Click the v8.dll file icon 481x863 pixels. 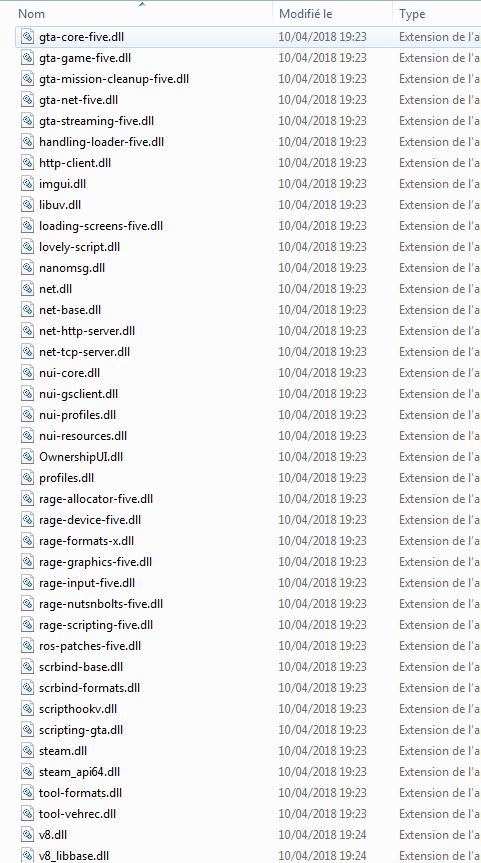coord(28,834)
